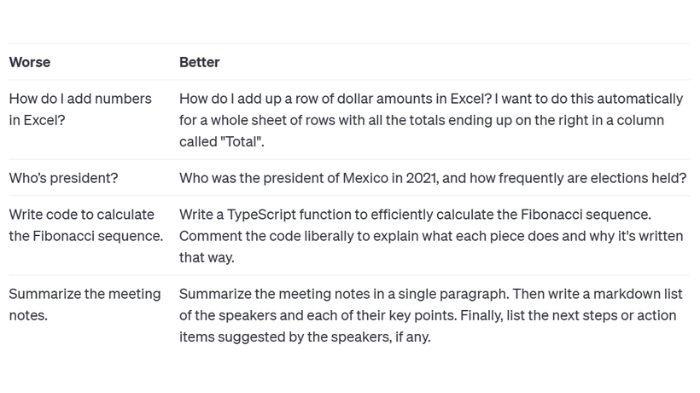Click 'Summarize the meeting notes.' in the Worse column
Screen dimensions: 700x393
[85, 305]
